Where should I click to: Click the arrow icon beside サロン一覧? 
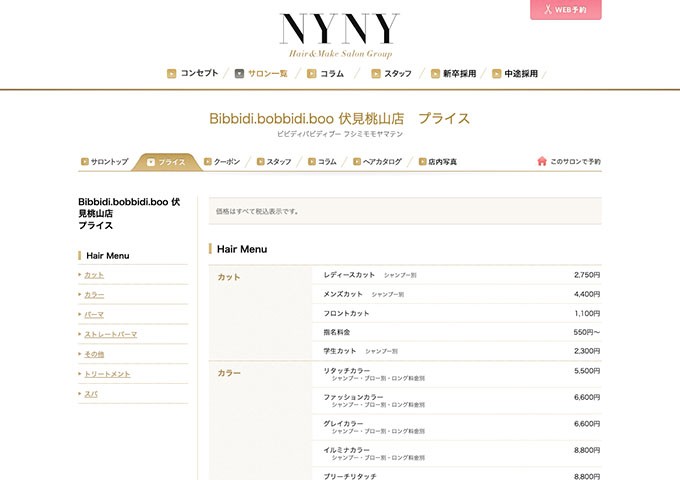(239, 73)
